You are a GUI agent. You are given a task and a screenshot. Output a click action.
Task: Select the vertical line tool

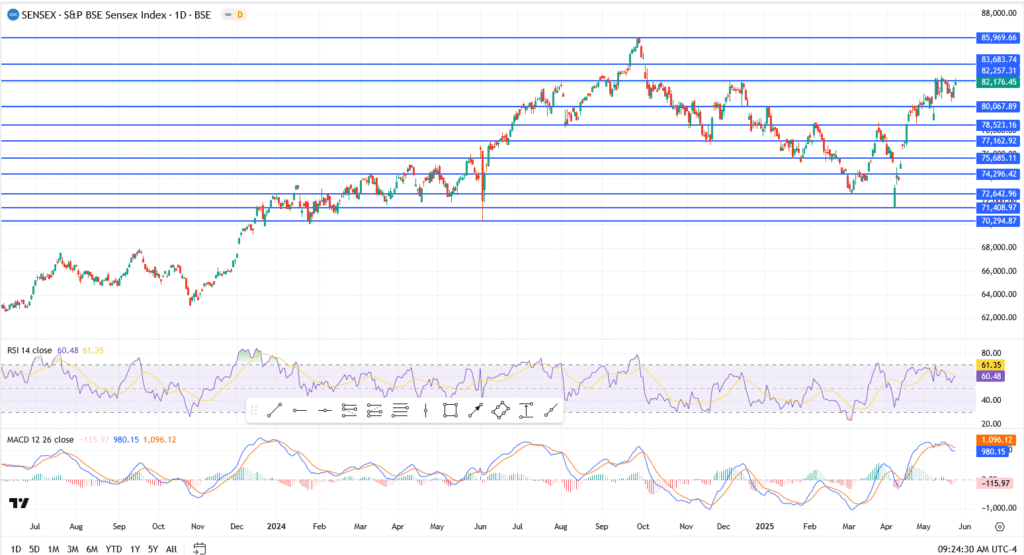[x=425, y=411]
